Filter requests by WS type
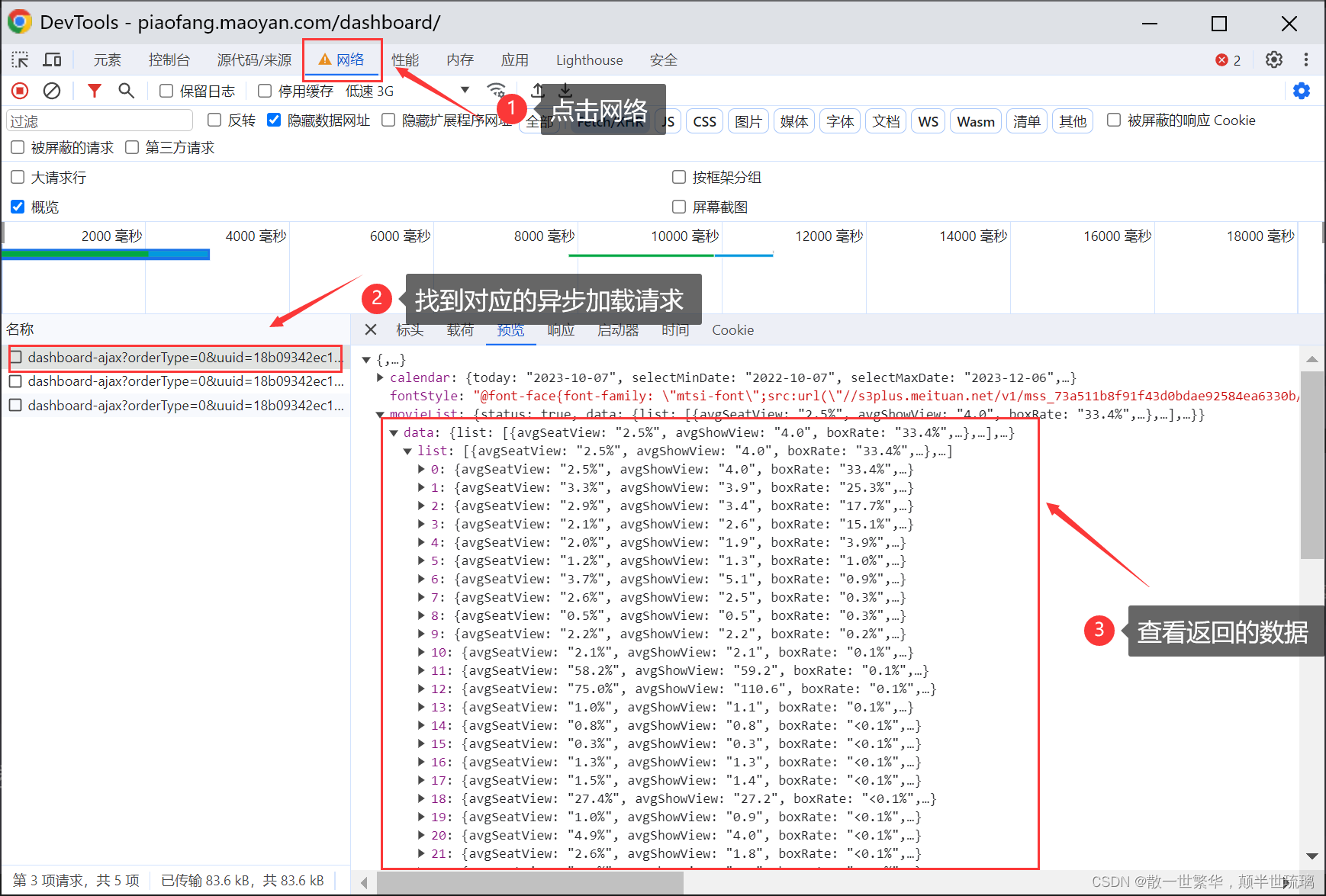The height and width of the screenshot is (896, 1326). [x=929, y=121]
